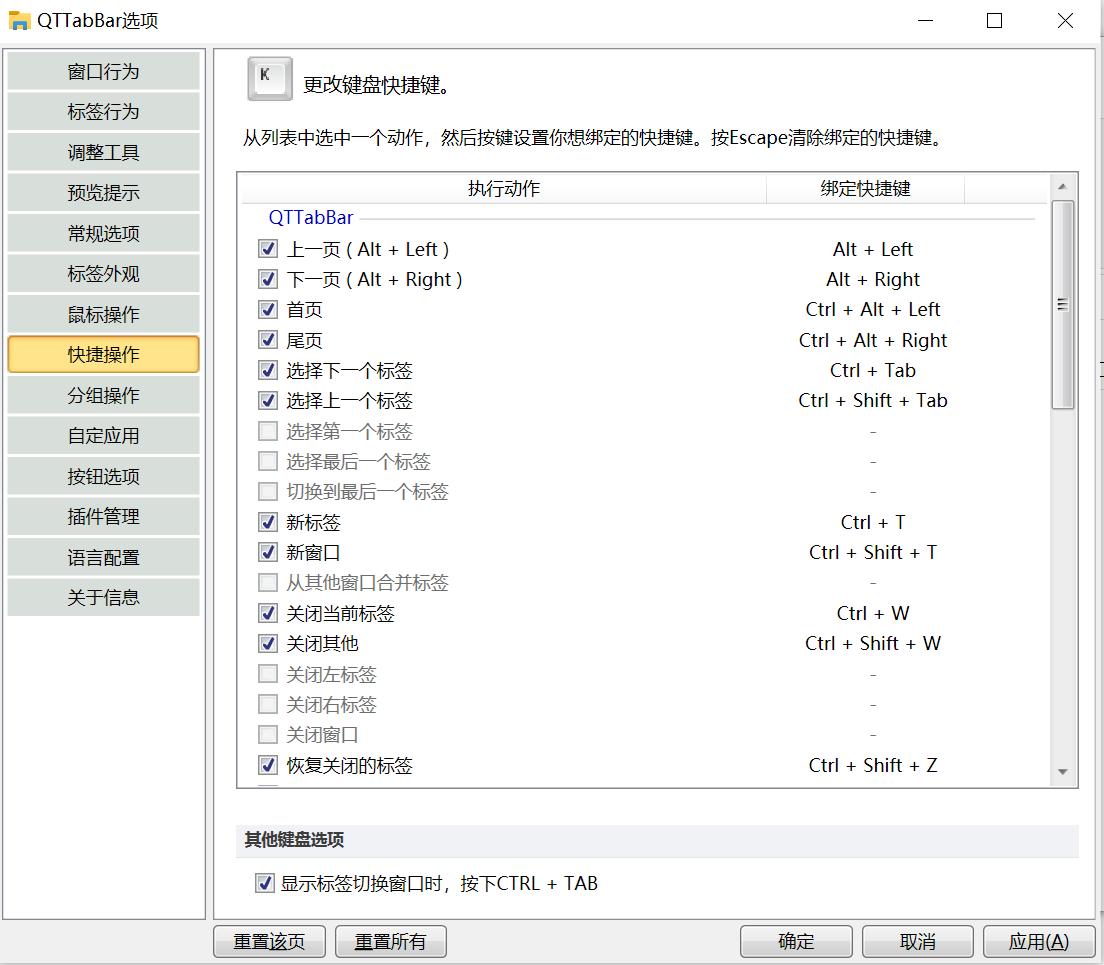Open the 标签行为 settings page
The width and height of the screenshot is (1104, 965).
(x=103, y=111)
